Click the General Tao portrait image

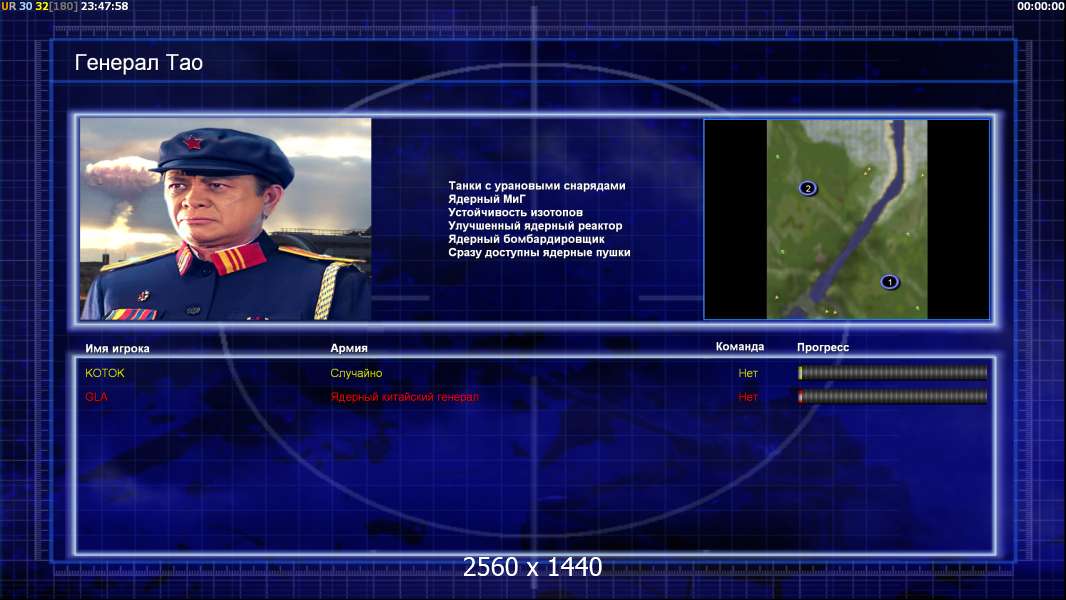[226, 219]
